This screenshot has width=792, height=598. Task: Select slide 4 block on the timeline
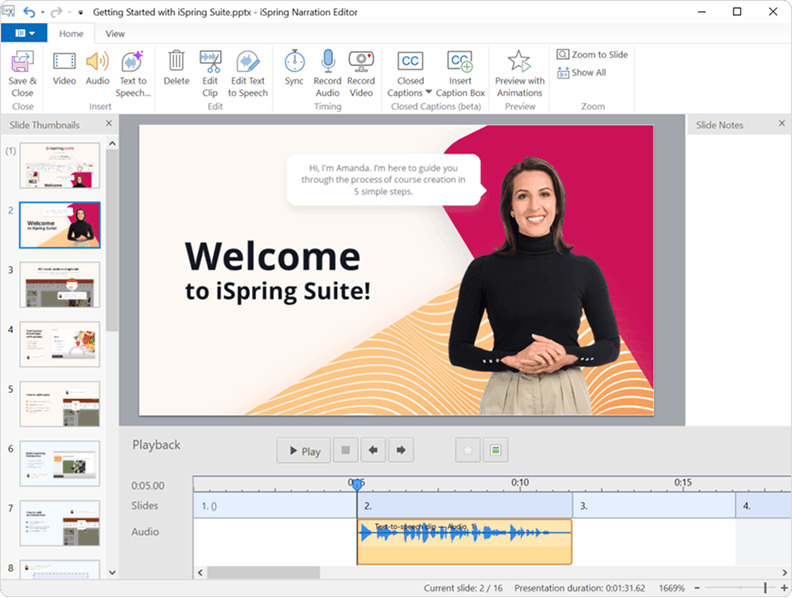tap(763, 506)
